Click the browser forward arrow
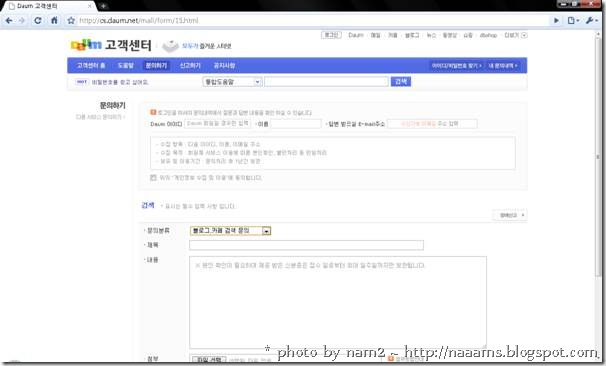The width and height of the screenshot is (606, 366). click(22, 20)
